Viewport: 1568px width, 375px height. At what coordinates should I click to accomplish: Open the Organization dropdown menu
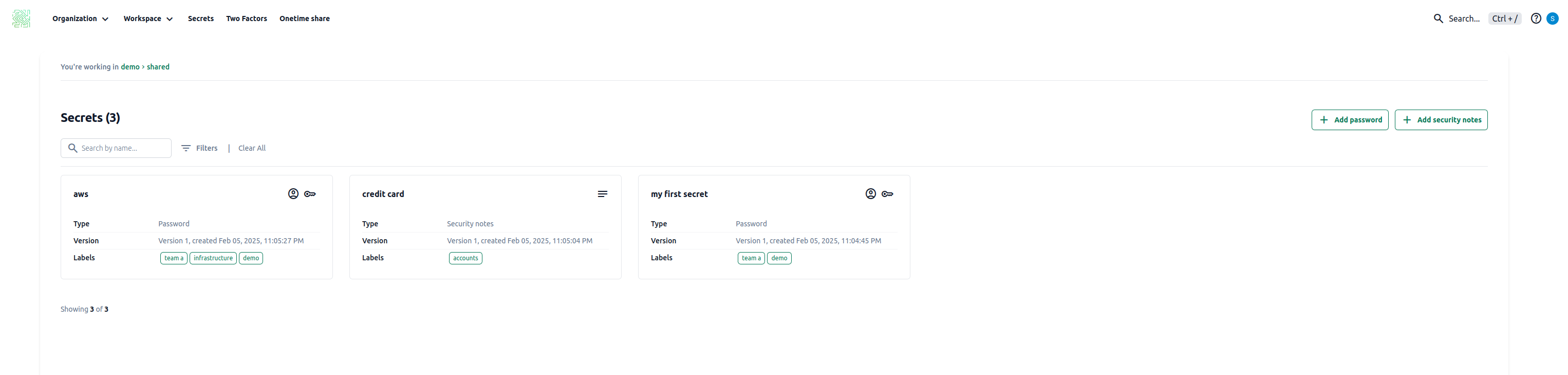point(80,19)
